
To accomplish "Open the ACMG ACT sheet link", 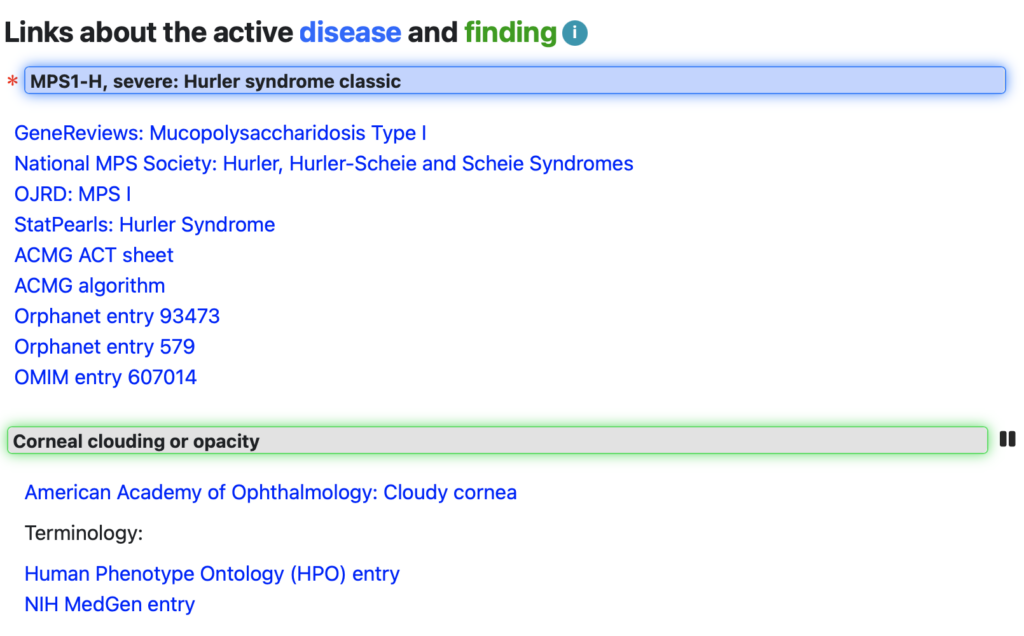I will [94, 255].
